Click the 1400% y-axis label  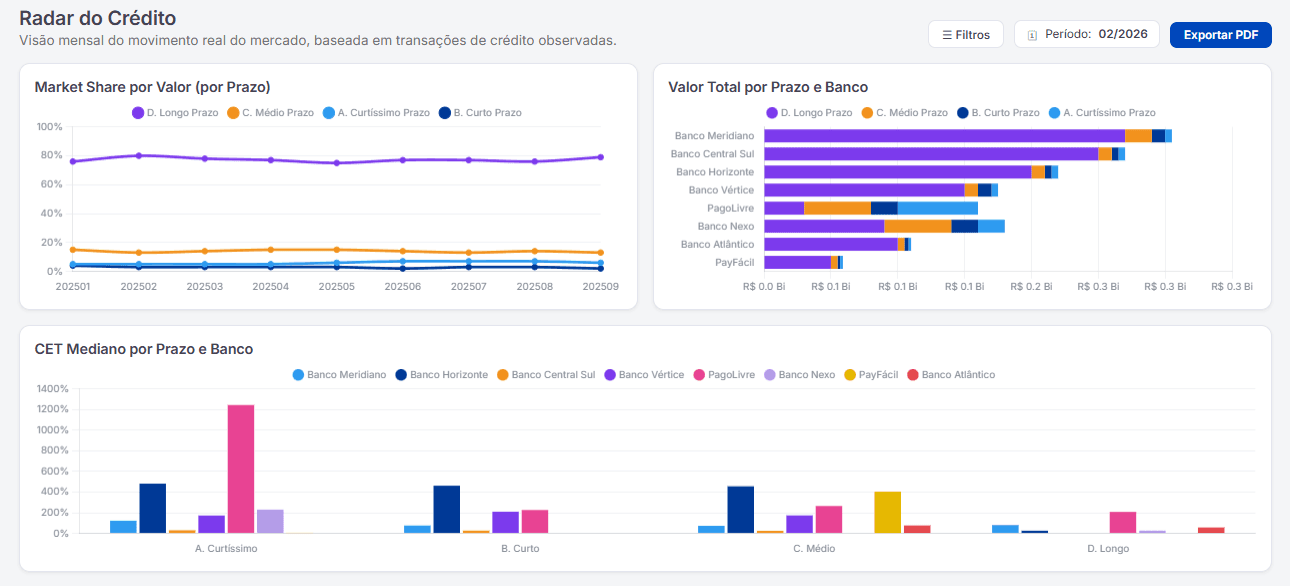click(52, 389)
